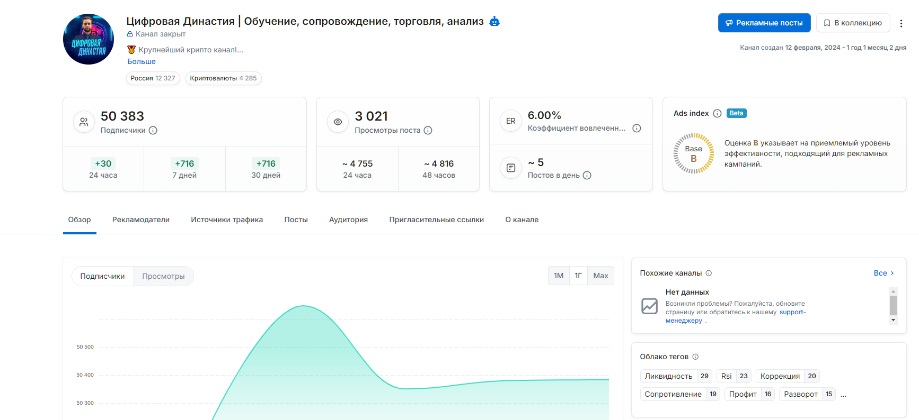Set chart range to 1M
This screenshot has width=919, height=420.
tap(559, 276)
